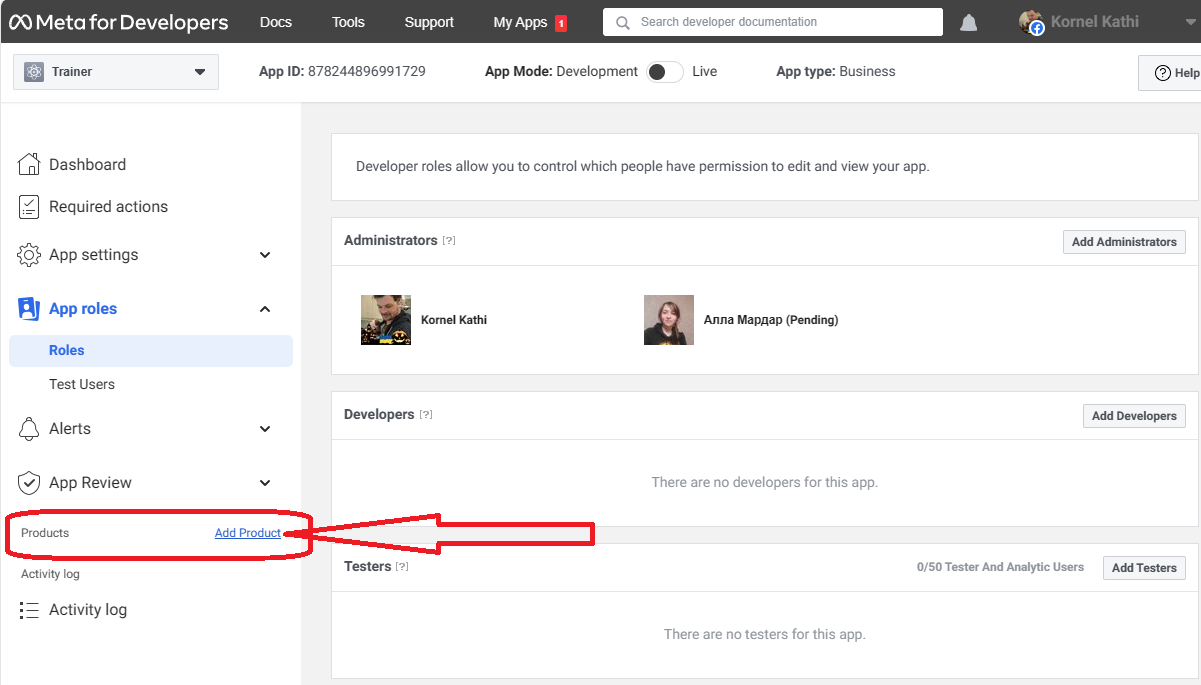Toggle App Mode from Development to Live

[x=664, y=72]
